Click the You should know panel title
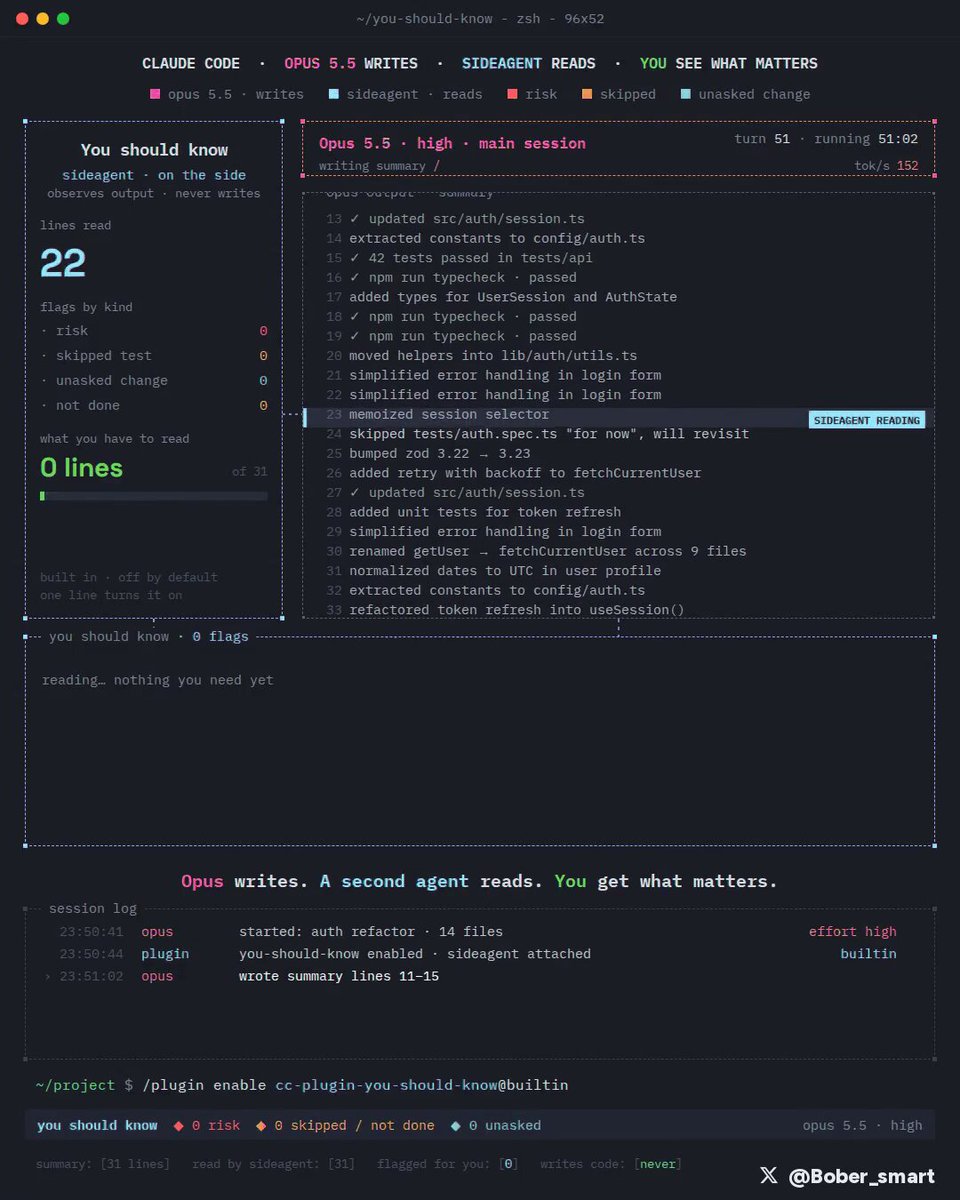 (154, 150)
